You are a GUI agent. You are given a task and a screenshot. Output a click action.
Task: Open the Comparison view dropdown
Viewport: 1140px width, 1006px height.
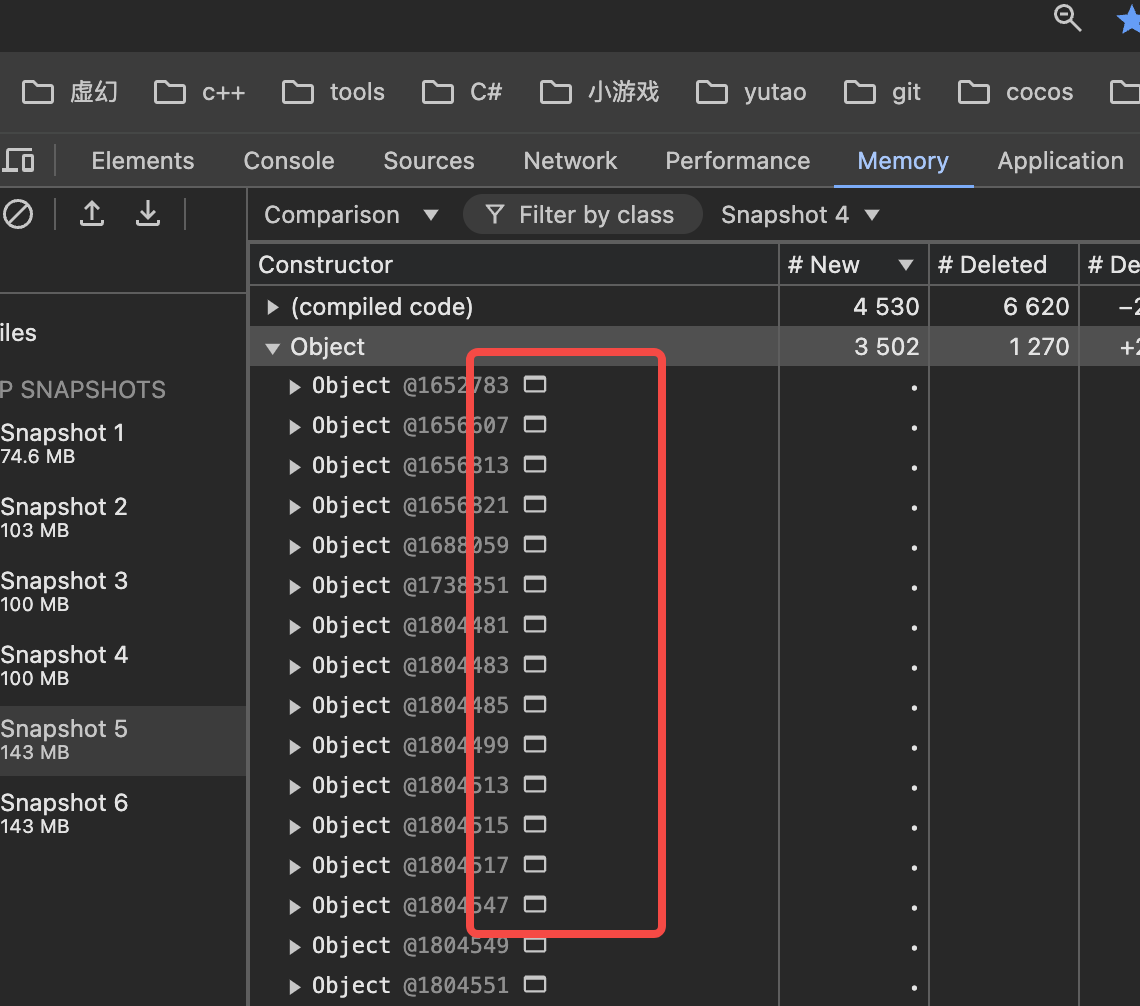[x=351, y=214]
